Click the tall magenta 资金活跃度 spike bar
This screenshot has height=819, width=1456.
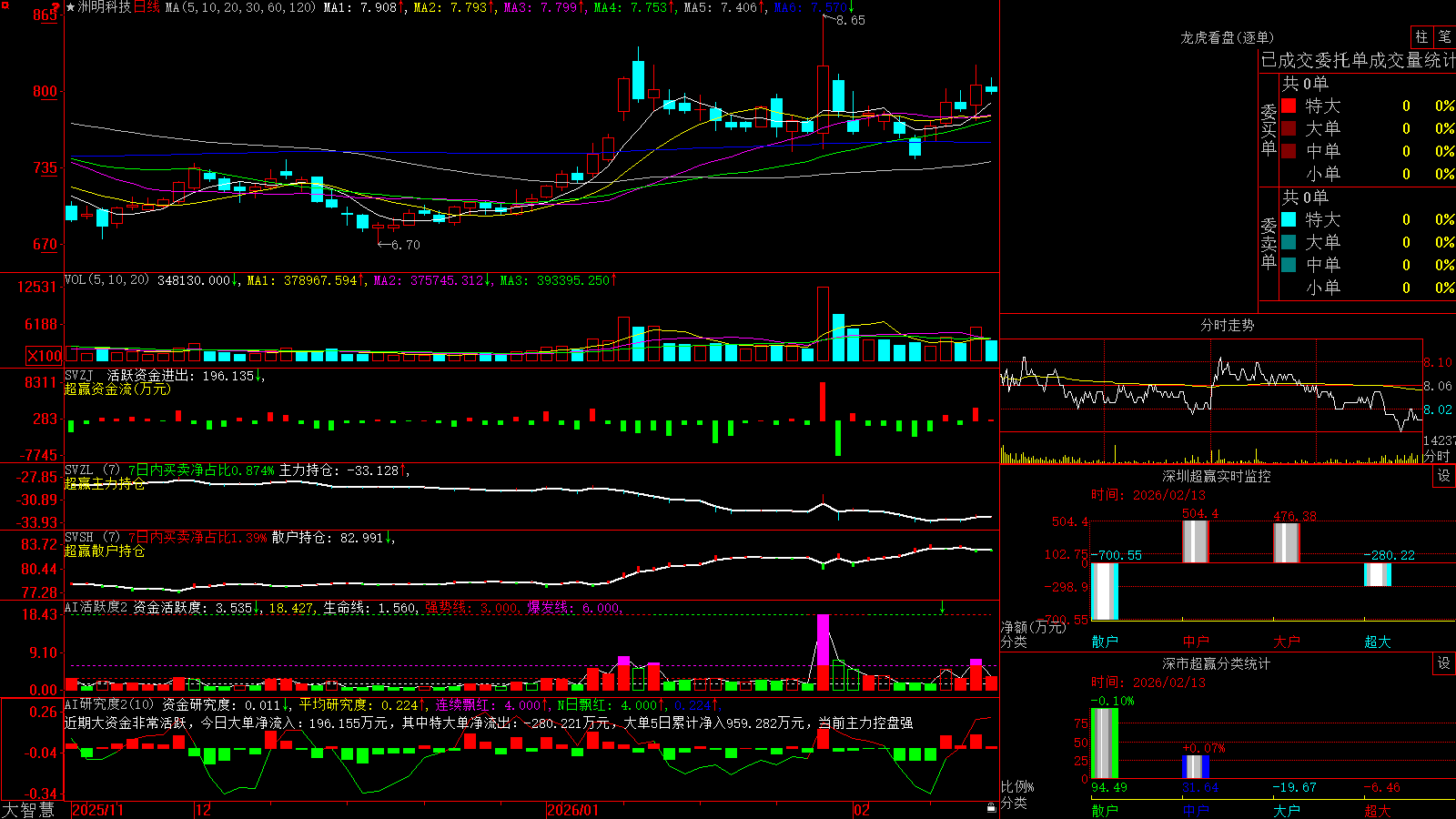(x=823, y=652)
